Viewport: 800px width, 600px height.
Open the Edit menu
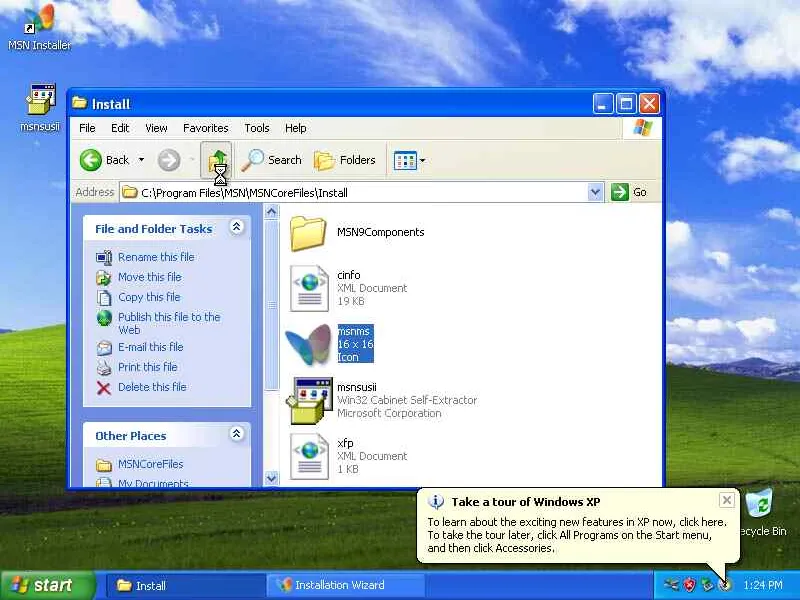pyautogui.click(x=120, y=128)
